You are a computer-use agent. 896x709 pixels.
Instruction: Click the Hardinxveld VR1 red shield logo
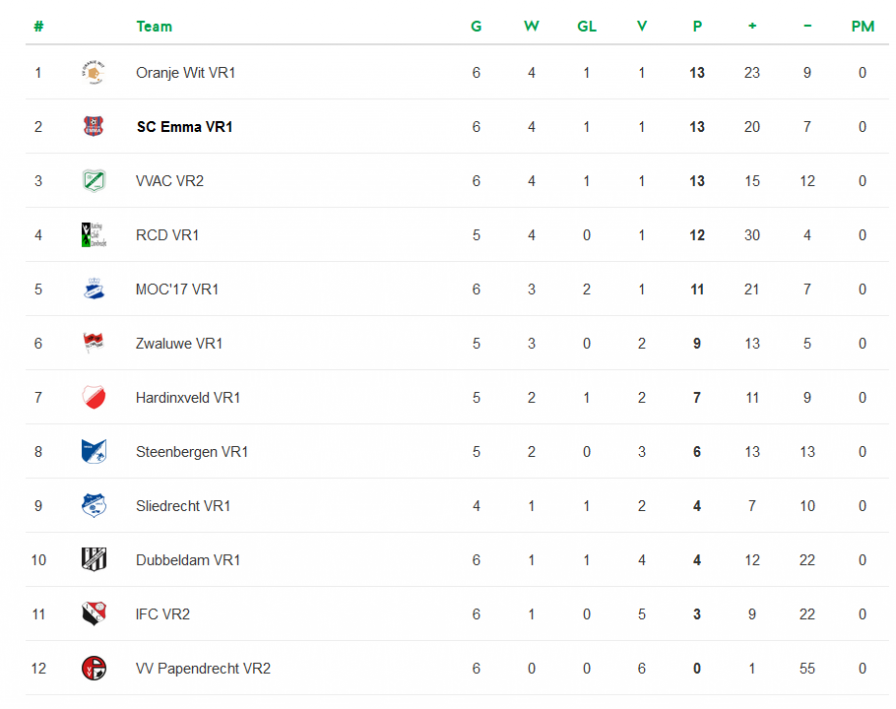pyautogui.click(x=94, y=397)
